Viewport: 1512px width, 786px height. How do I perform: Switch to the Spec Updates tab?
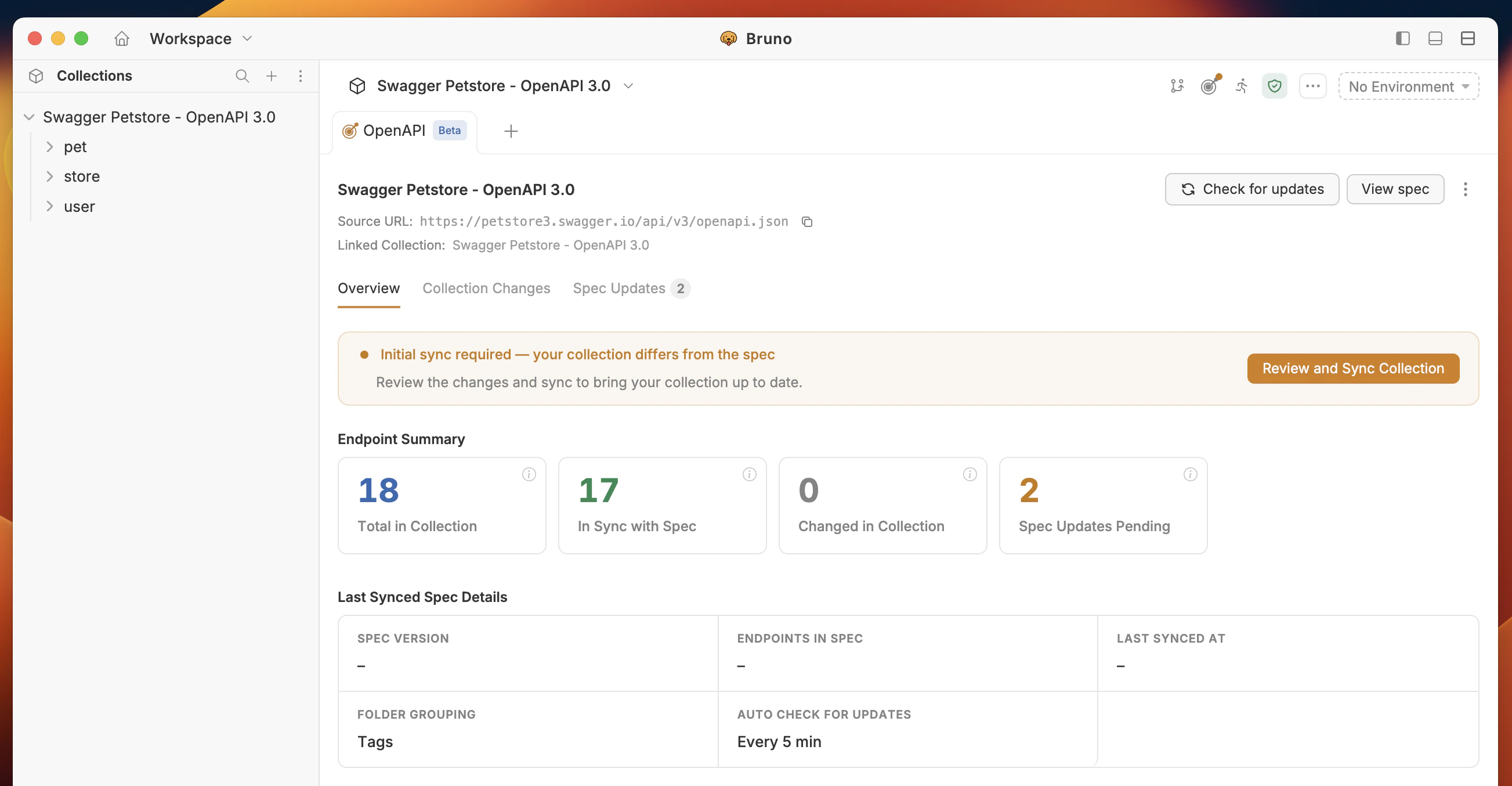point(618,289)
